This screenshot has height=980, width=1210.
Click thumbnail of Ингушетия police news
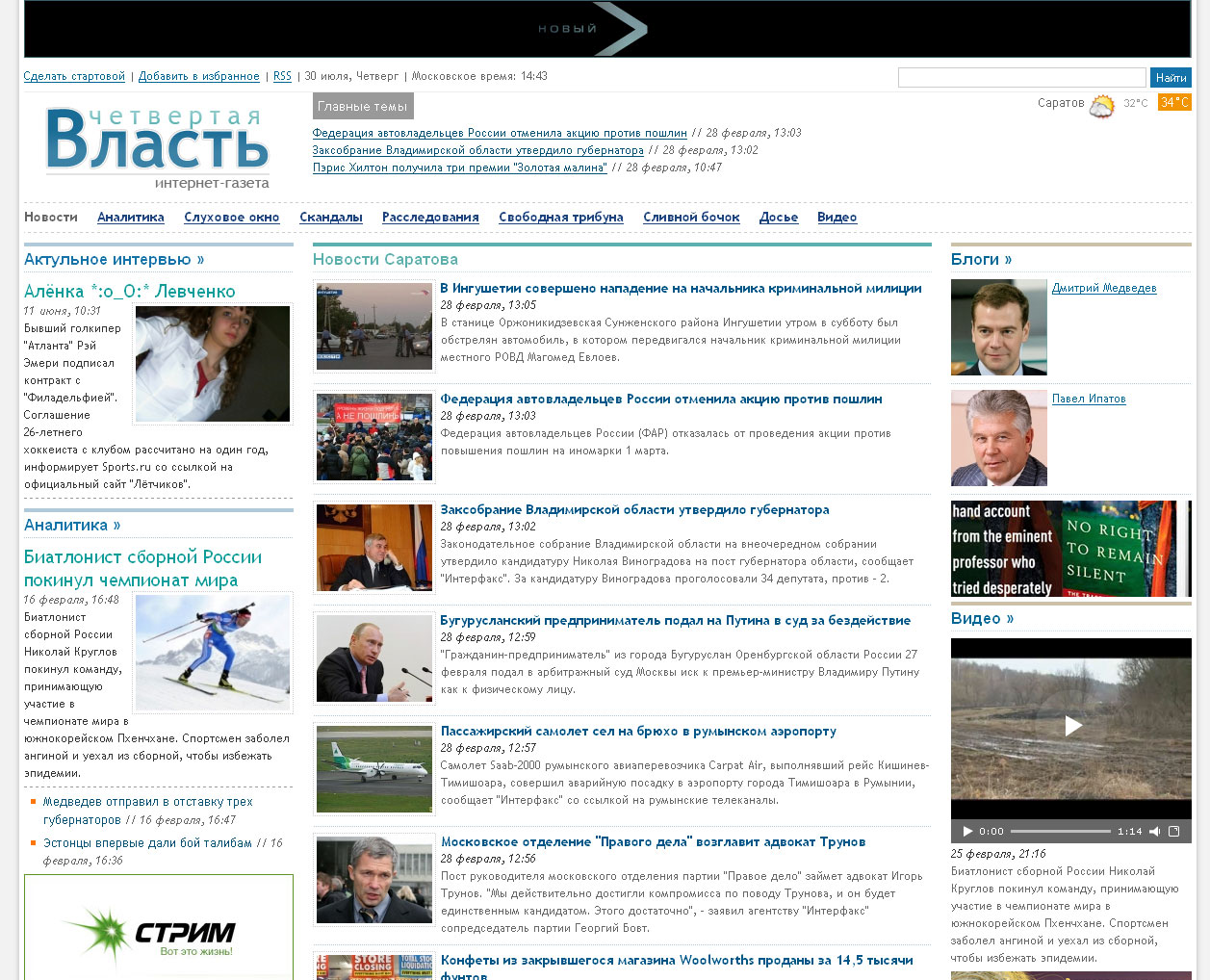pyautogui.click(x=374, y=326)
